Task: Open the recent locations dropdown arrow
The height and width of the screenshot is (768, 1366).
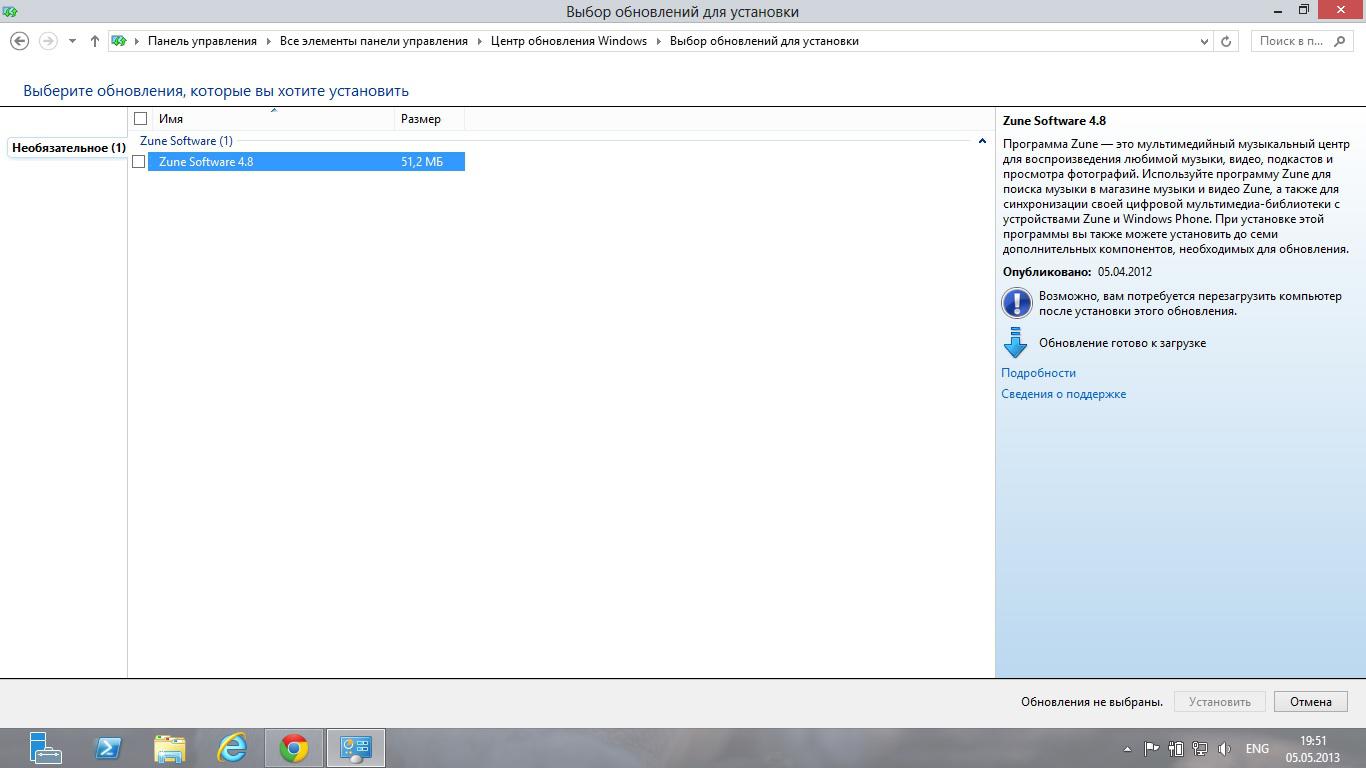Action: [x=72, y=41]
